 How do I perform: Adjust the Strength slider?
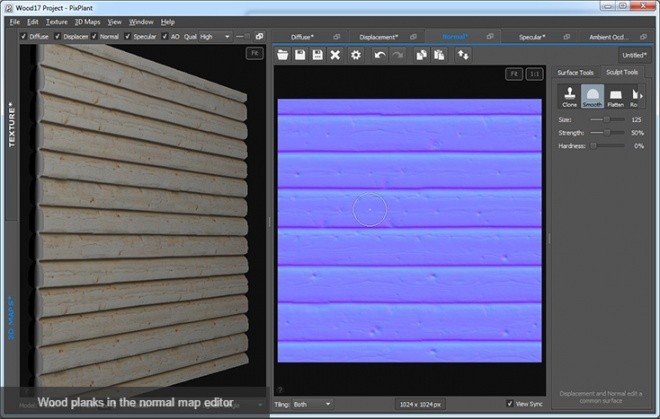pos(607,133)
